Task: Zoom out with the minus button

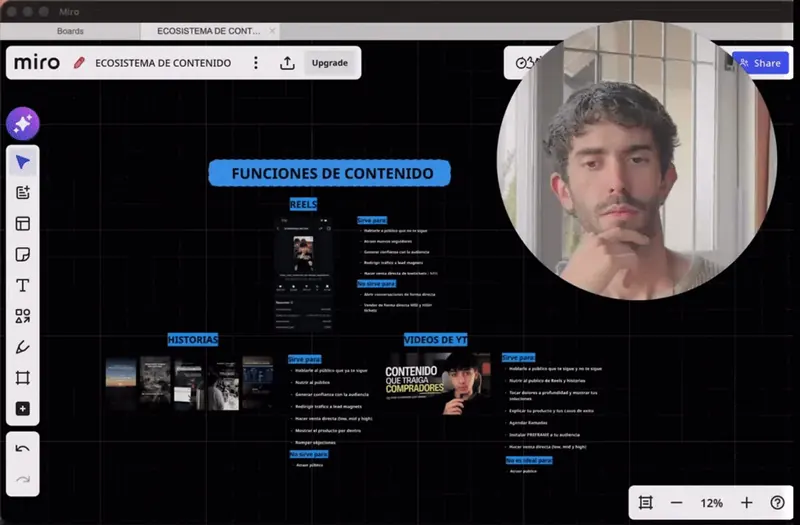Action: pos(677,503)
